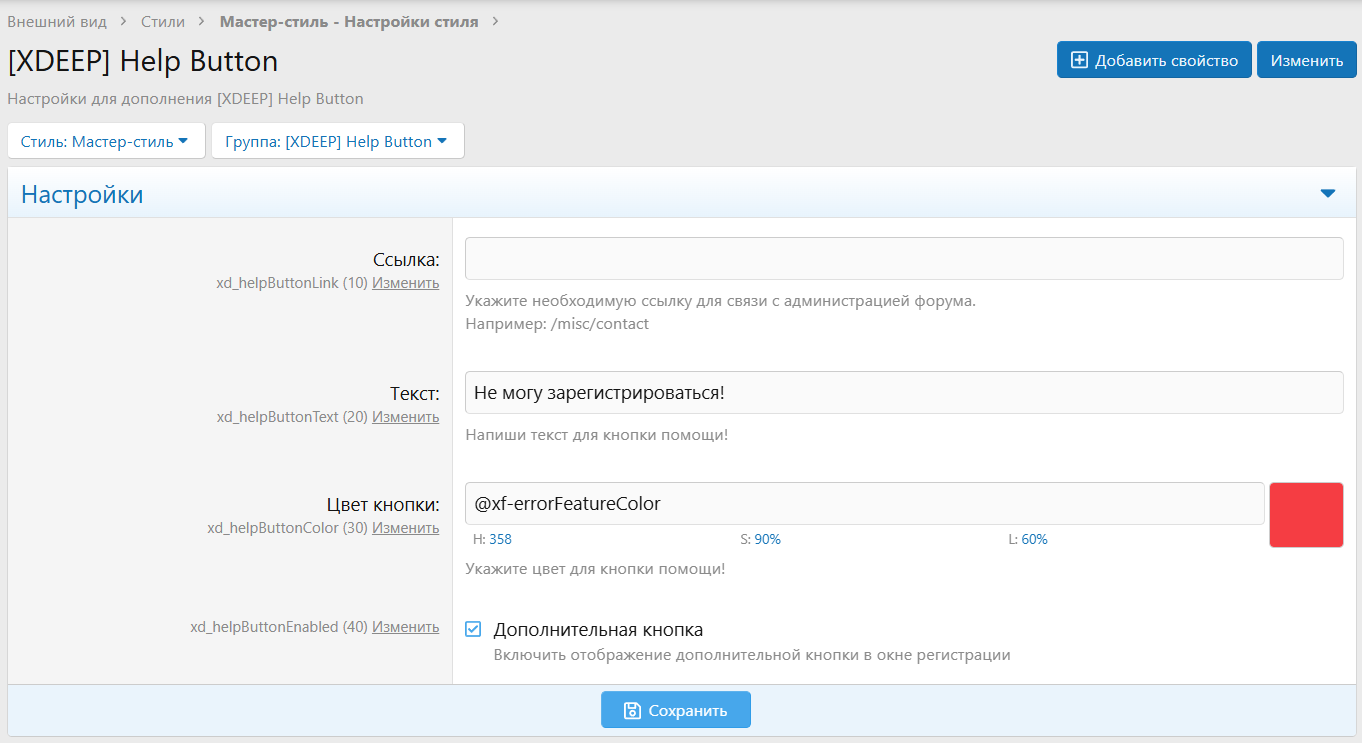Image resolution: width=1362 pixels, height=743 pixels.
Task: Click 'Изменить' link for xd_helpButtonEnabled
Action: pyautogui.click(x=405, y=627)
